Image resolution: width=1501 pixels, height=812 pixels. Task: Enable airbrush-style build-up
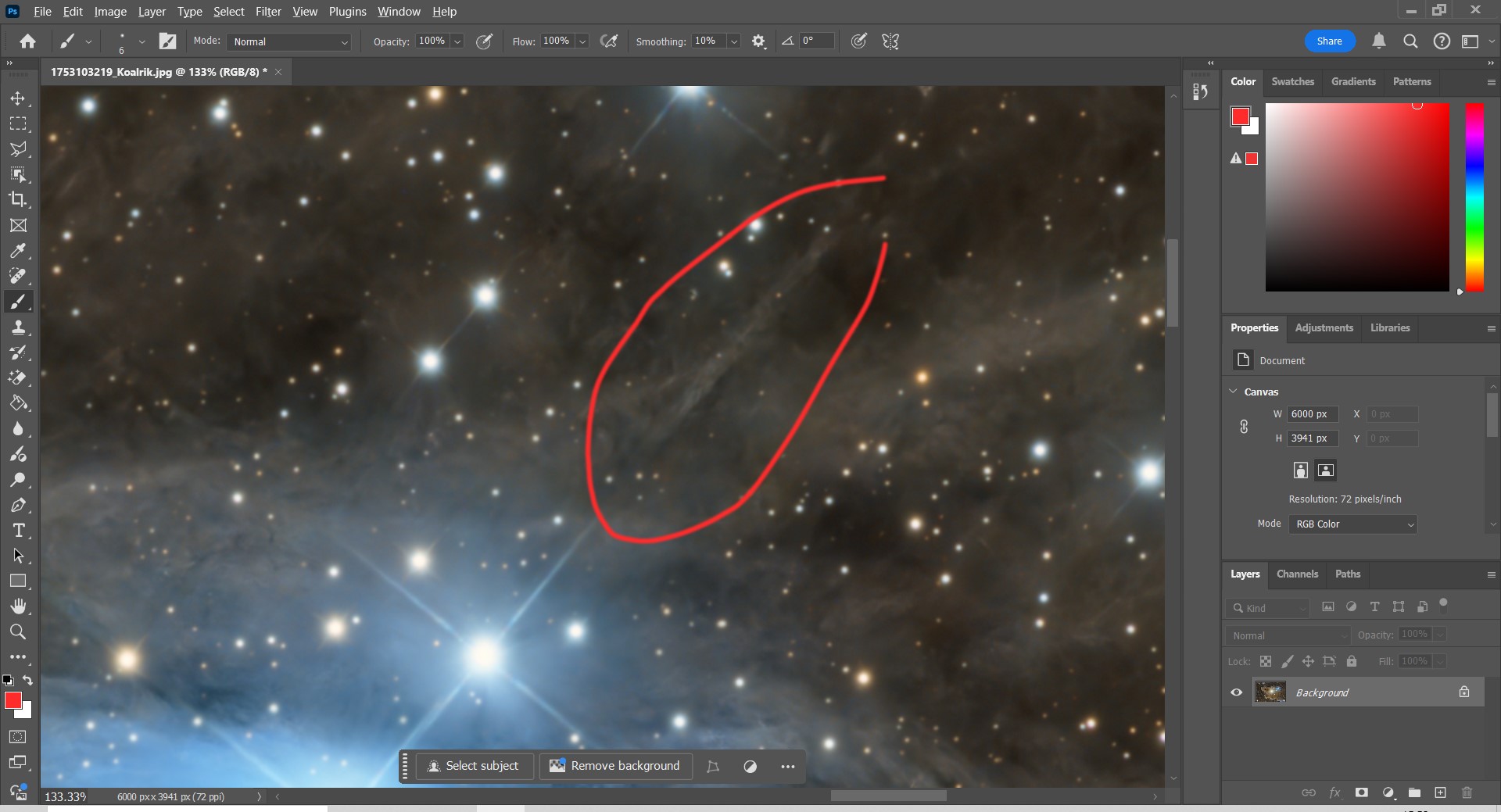[x=609, y=41]
